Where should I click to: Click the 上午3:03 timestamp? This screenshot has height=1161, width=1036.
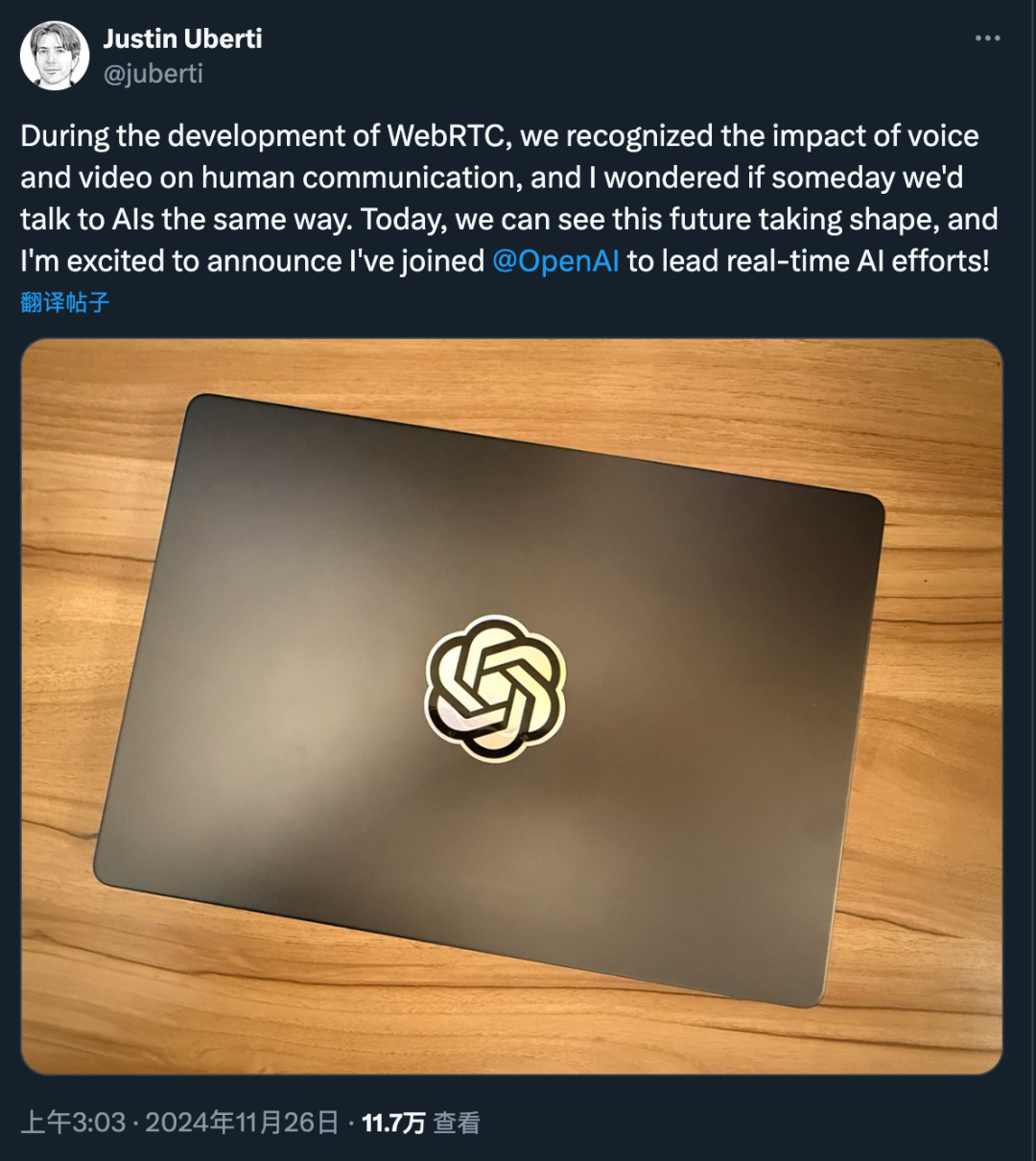tap(73, 1123)
